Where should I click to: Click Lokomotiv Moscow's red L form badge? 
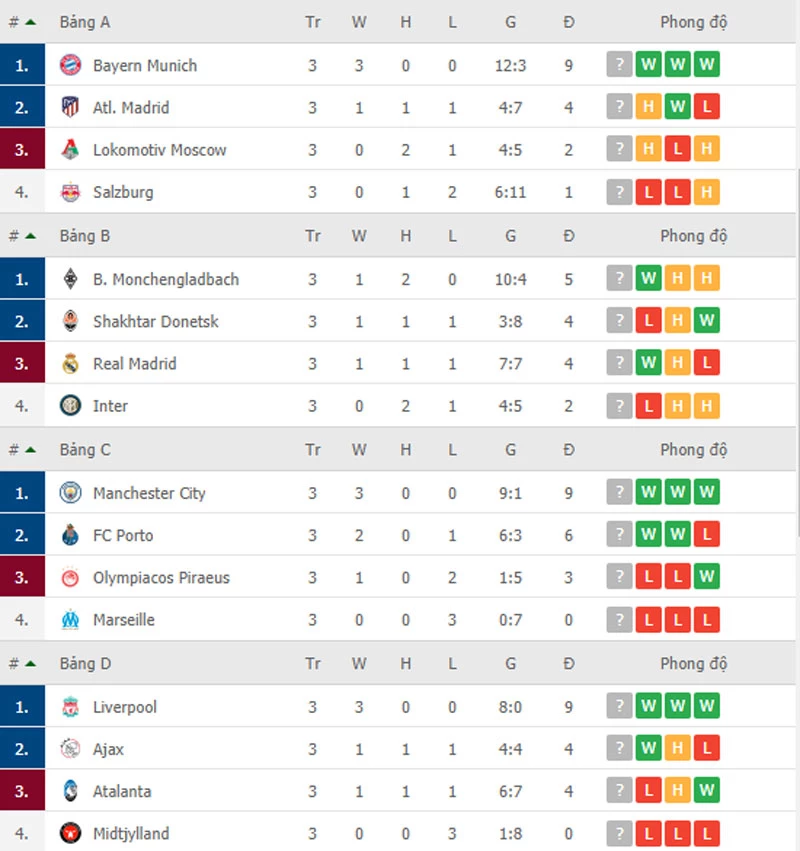[x=677, y=149]
